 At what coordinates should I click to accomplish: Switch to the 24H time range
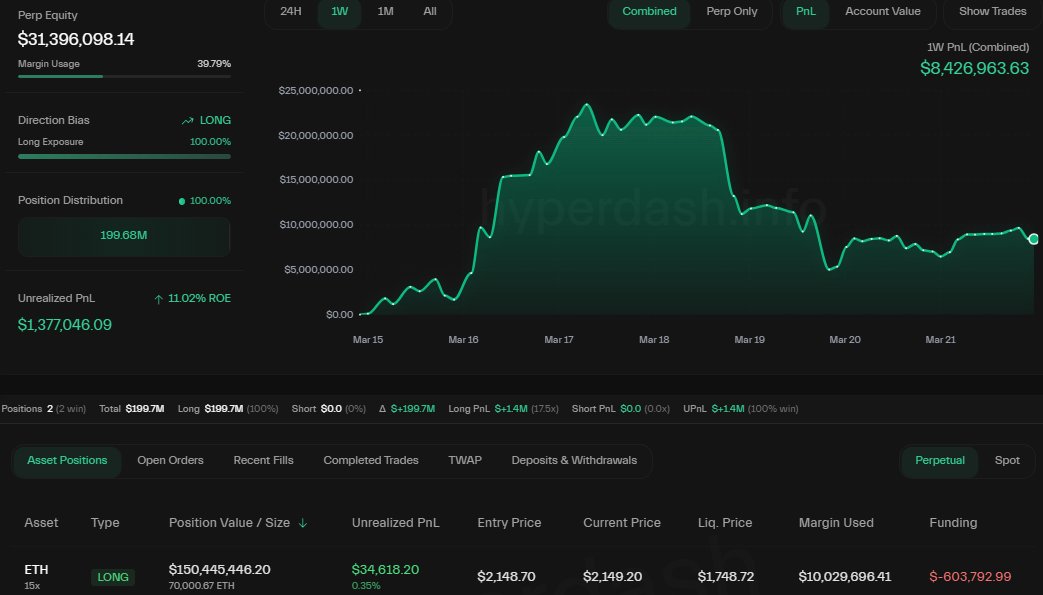click(289, 11)
